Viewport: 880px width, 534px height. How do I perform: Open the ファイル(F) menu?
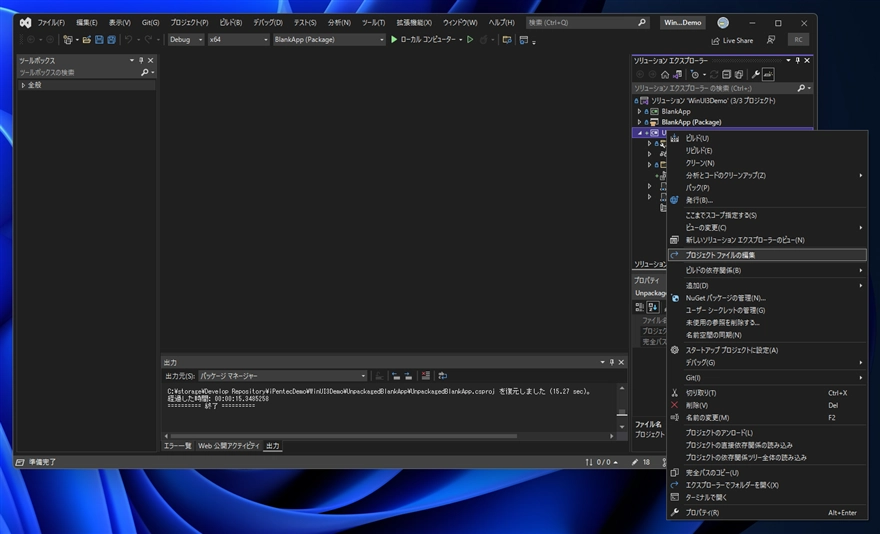(51, 22)
